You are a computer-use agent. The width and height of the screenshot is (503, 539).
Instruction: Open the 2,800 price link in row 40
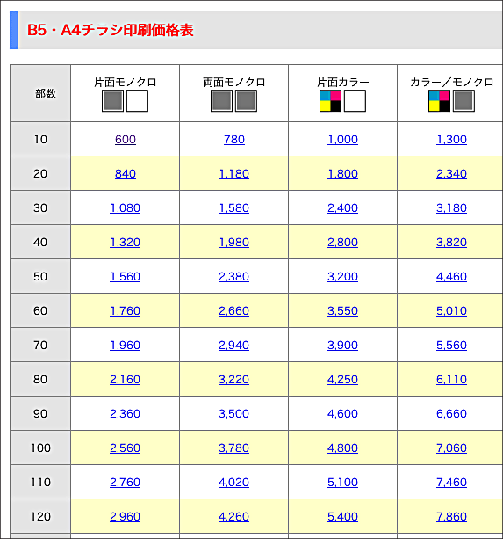pos(342,242)
